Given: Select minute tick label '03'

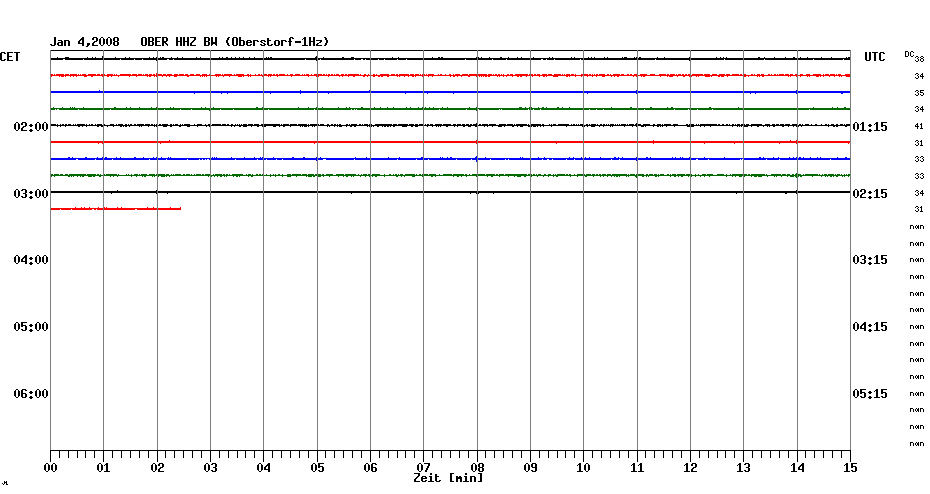Looking at the screenshot, I should [x=211, y=467].
